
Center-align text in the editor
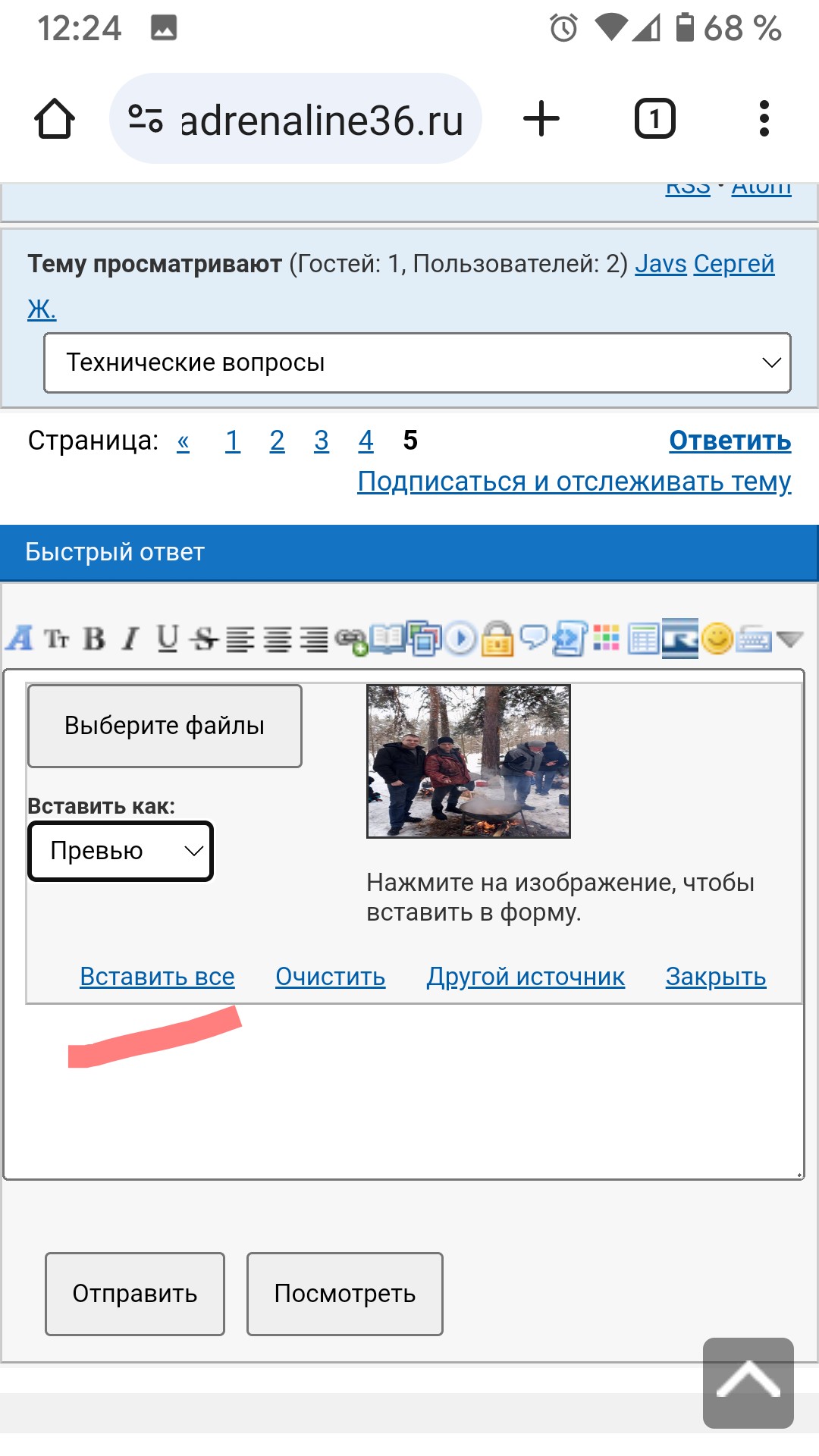(277, 639)
